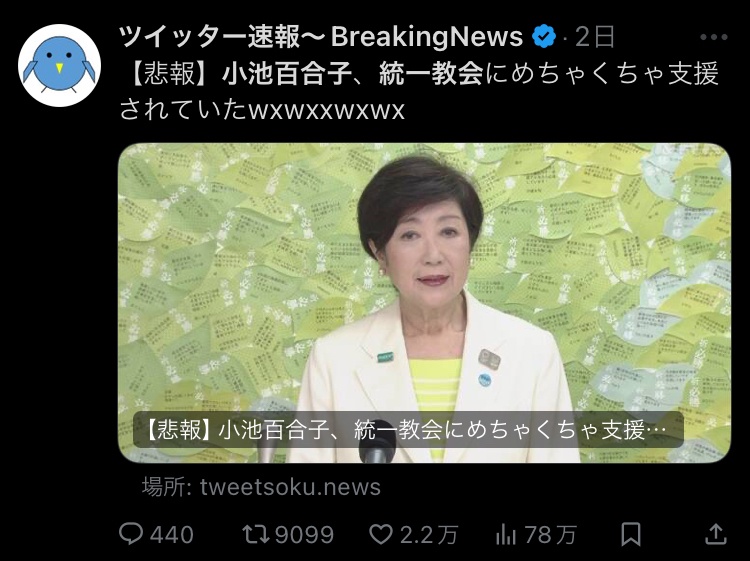Screen dimensions: 750x561
Task: Click the 78万 views count
Action: pos(550,535)
